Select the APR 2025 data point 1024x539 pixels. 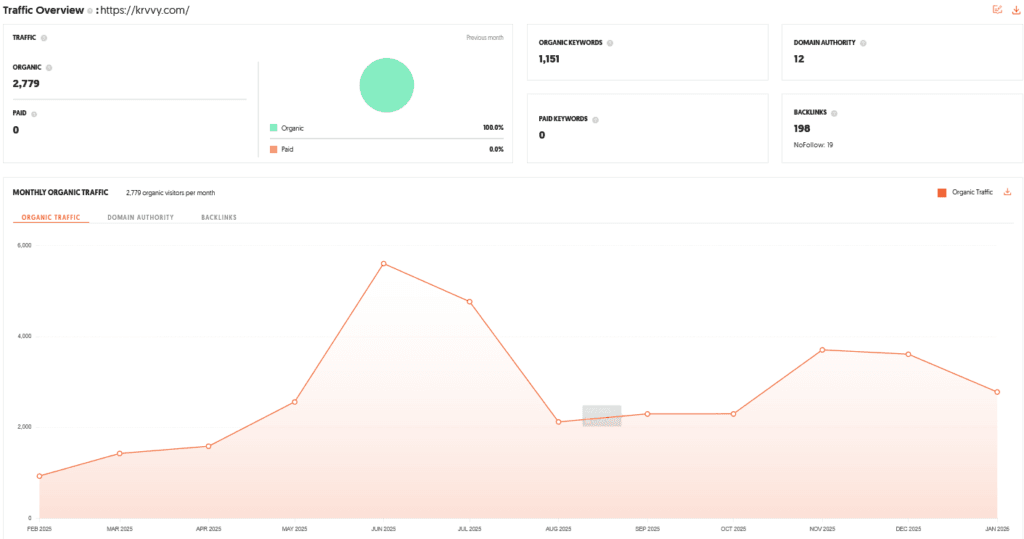[x=208, y=446]
